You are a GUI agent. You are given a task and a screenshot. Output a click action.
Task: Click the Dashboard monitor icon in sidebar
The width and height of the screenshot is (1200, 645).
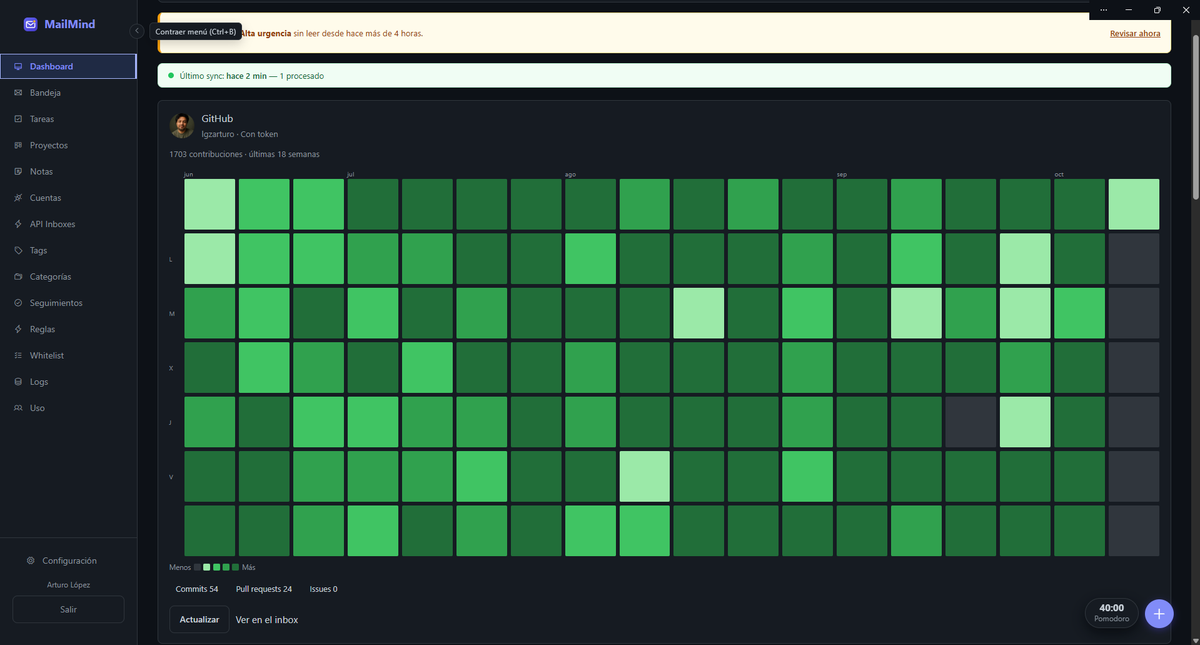[18, 67]
